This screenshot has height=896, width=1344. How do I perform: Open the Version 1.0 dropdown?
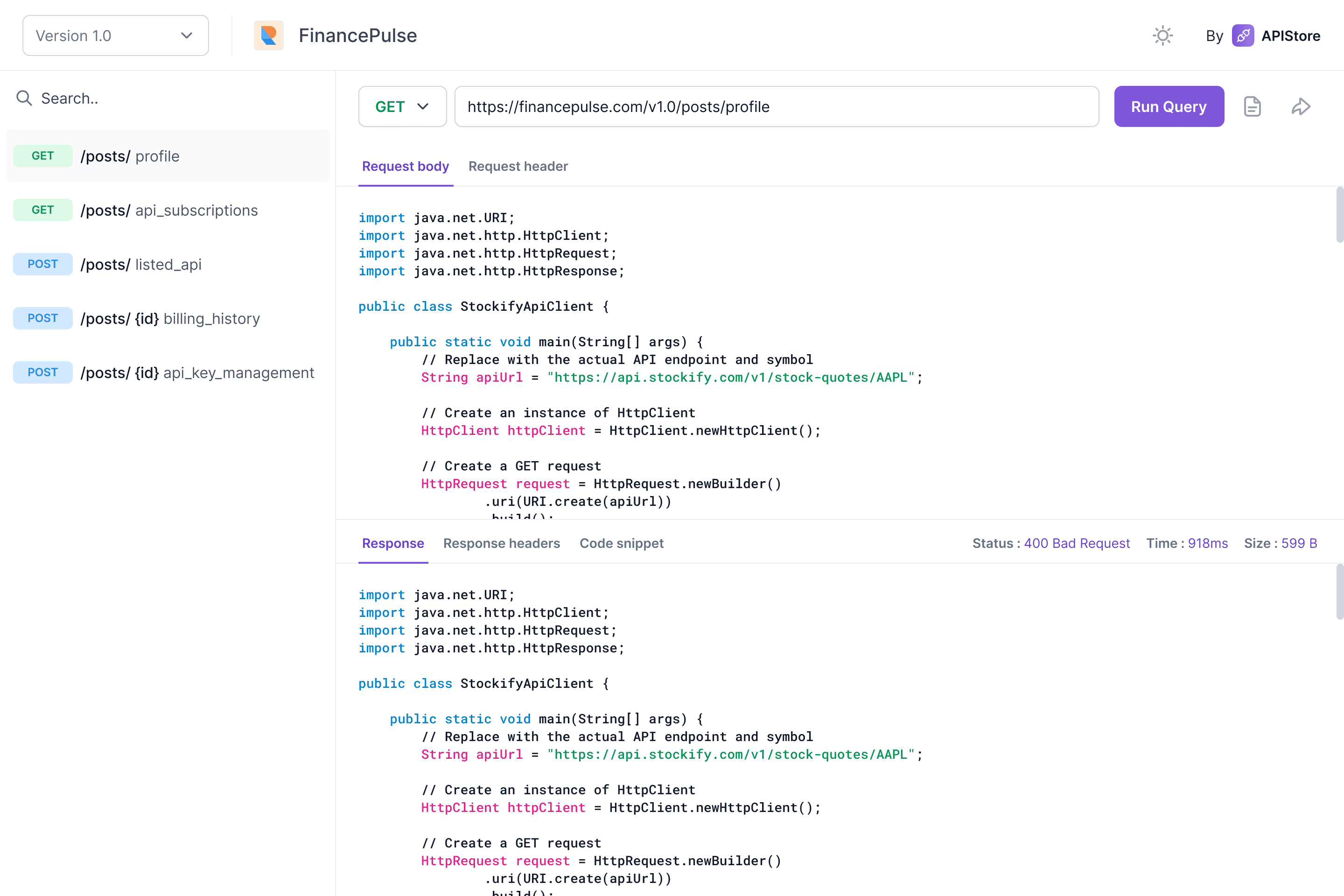[x=115, y=35]
